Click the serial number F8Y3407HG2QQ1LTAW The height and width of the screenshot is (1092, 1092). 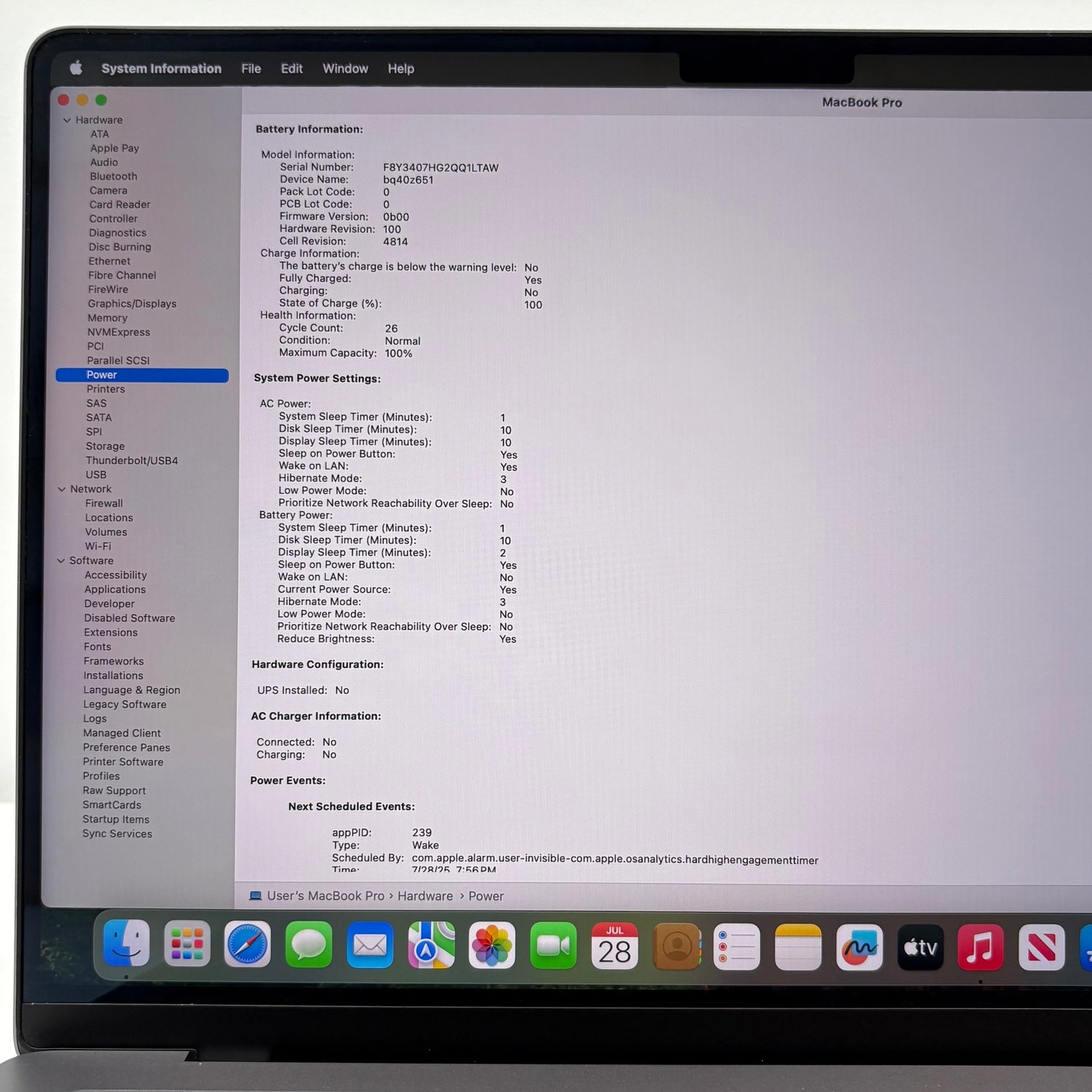coord(441,167)
